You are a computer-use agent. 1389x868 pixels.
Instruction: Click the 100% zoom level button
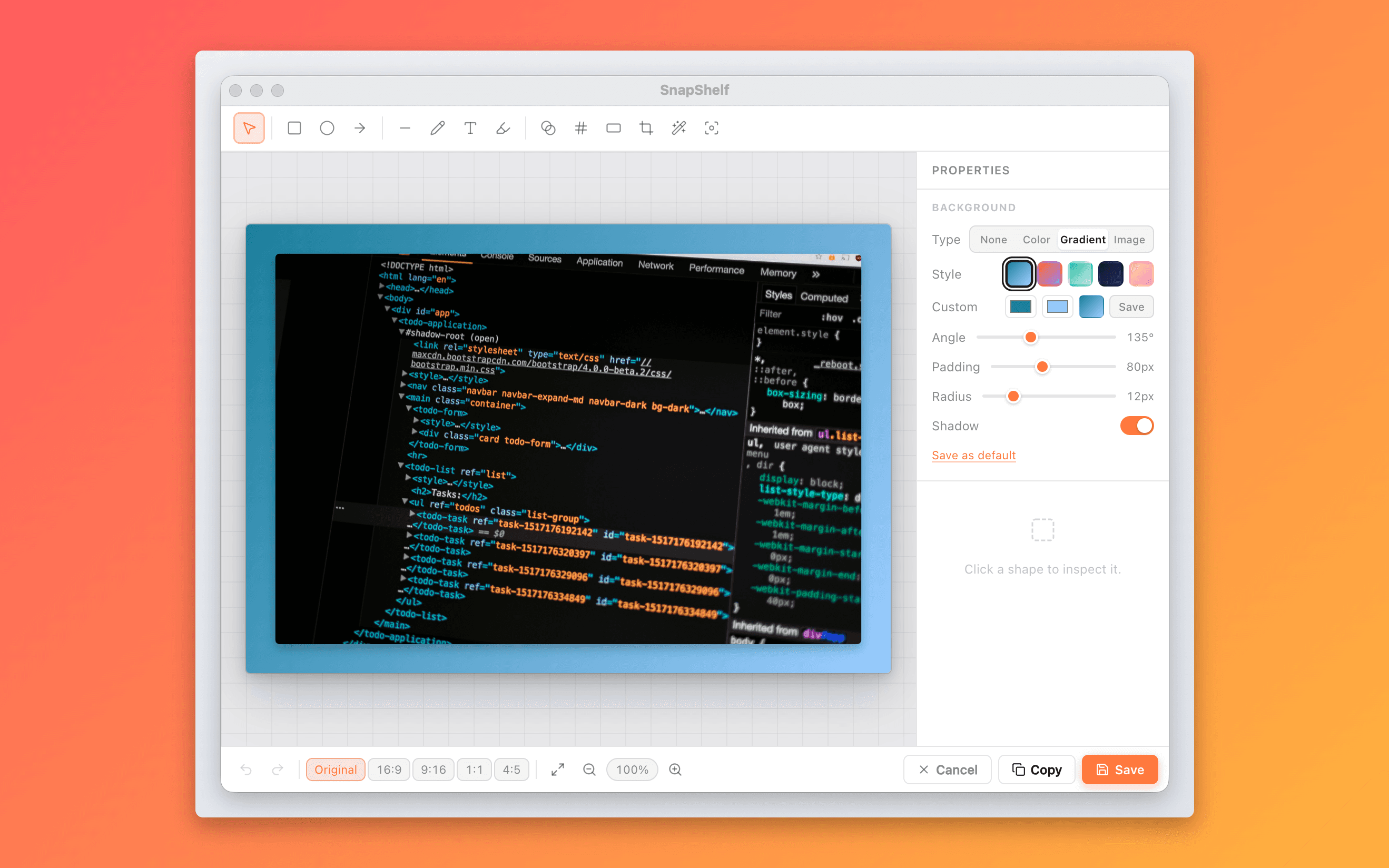coord(632,770)
